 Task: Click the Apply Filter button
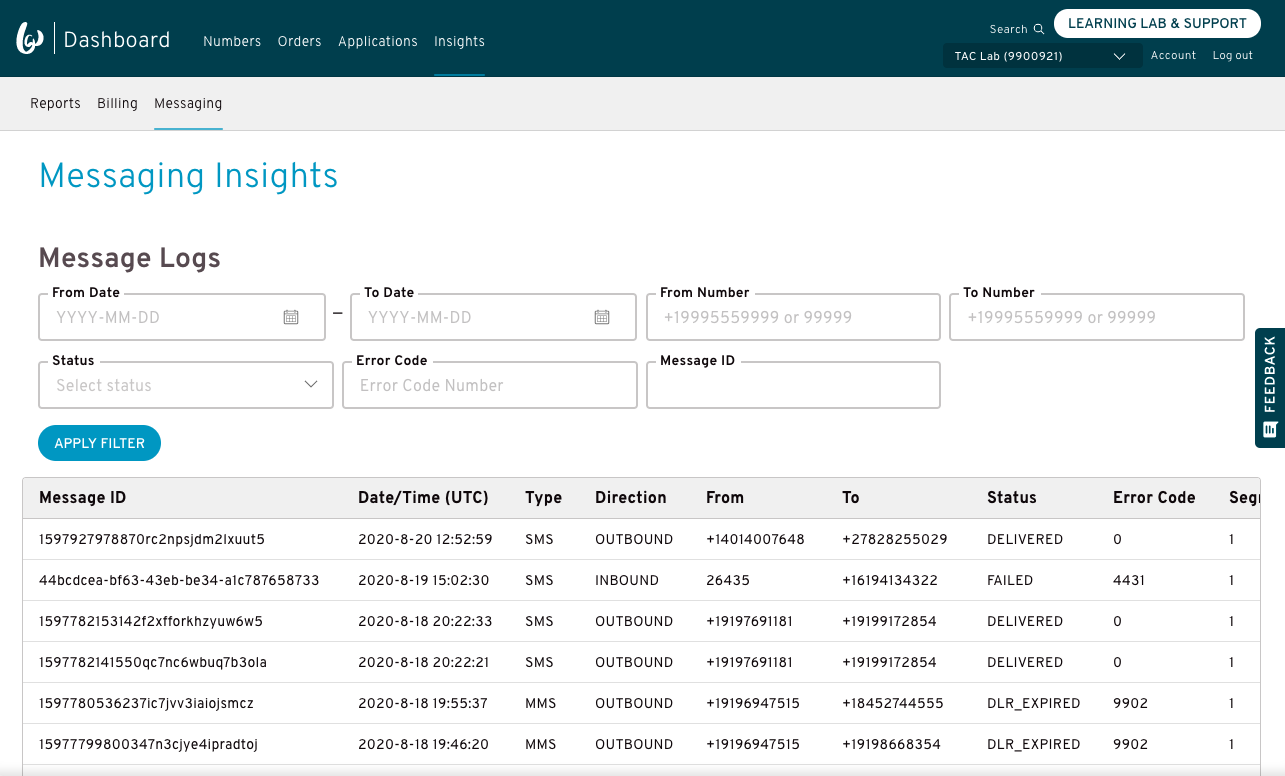coord(99,443)
